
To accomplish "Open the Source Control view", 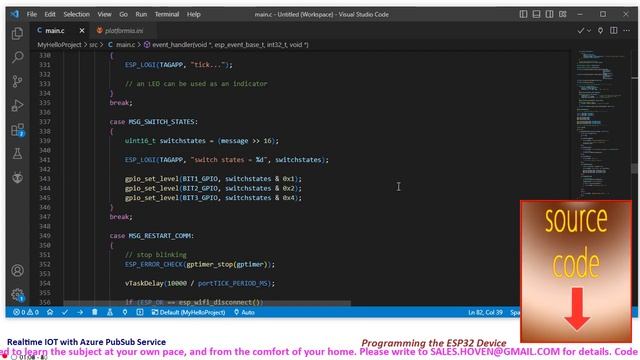I will (x=17, y=81).
